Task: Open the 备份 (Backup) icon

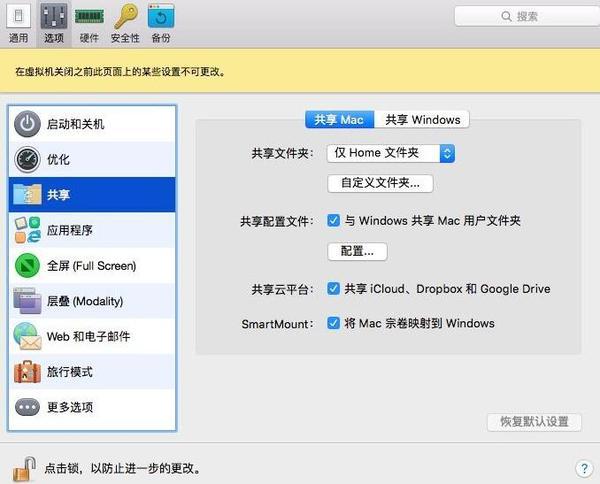Action: (x=161, y=16)
